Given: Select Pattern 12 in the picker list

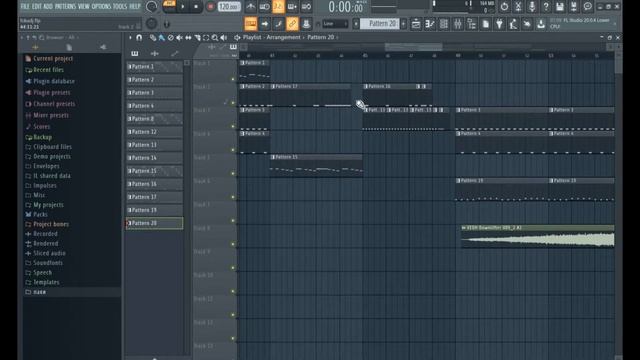Looking at the screenshot, I should (x=155, y=132).
